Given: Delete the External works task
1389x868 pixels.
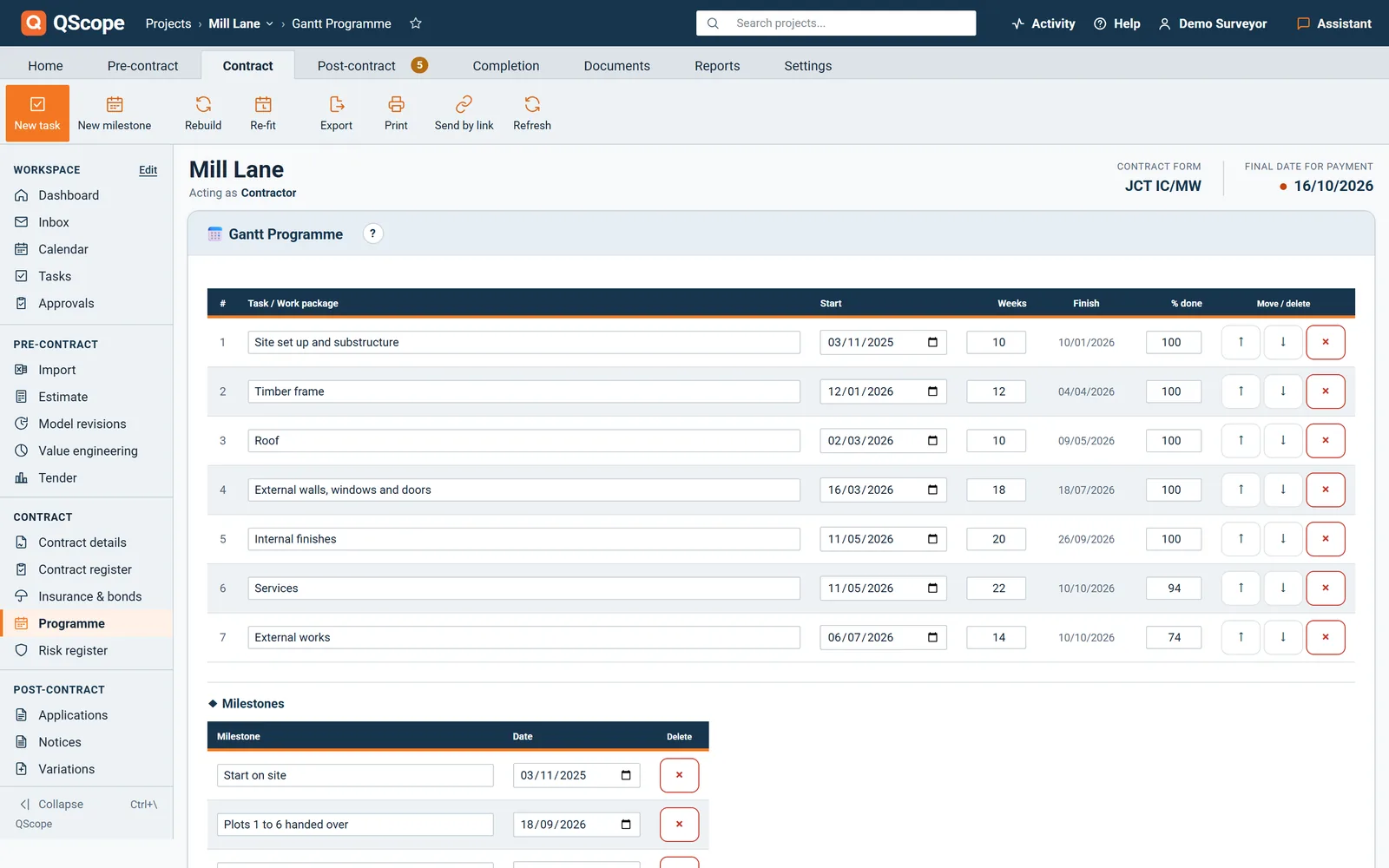Looking at the screenshot, I should click(1326, 637).
